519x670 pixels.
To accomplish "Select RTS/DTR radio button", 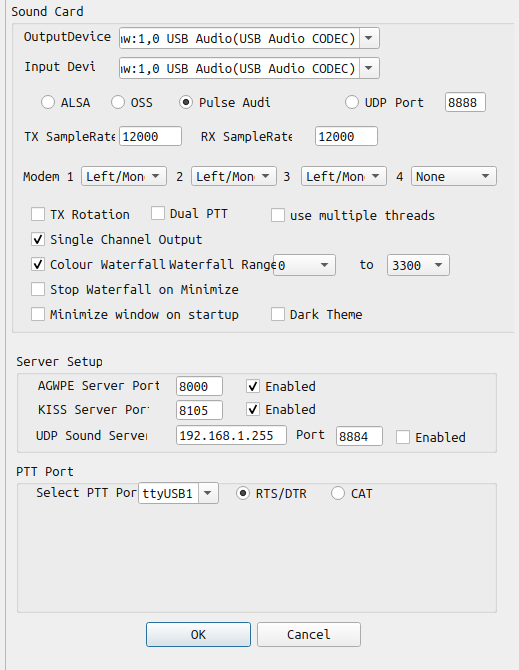I will (x=243, y=494).
